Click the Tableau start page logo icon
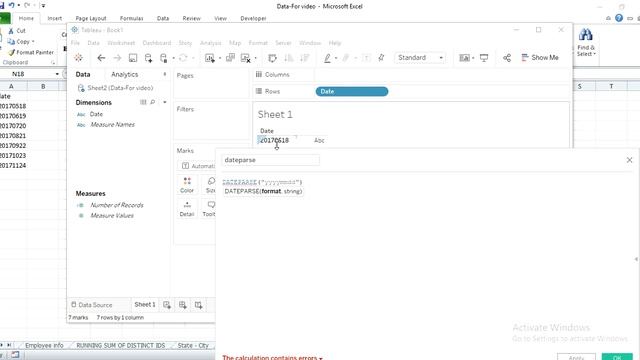Viewport: 640px width, 360px height. click(x=78, y=58)
